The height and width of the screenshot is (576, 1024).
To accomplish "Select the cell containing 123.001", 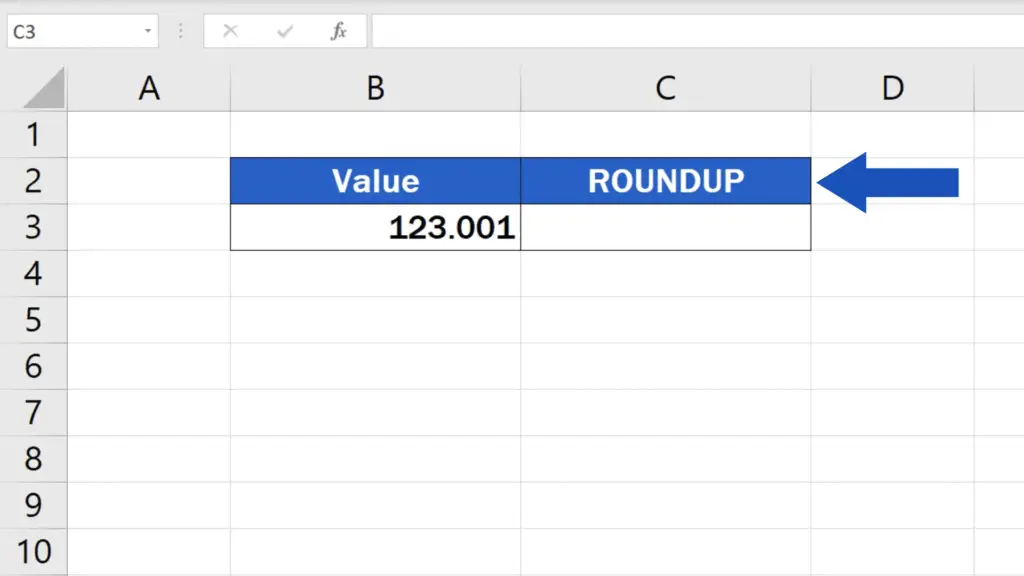I will click(375, 227).
